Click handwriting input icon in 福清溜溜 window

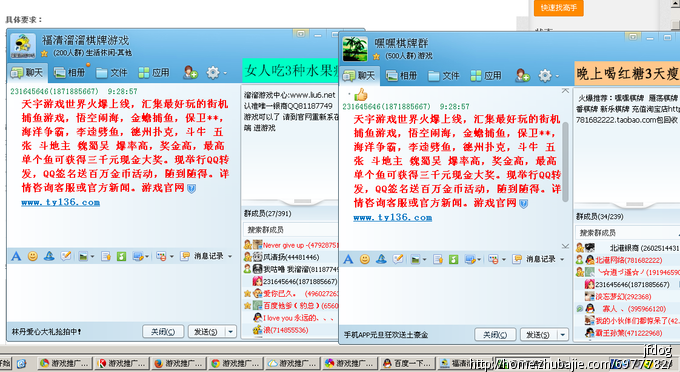click(x=65, y=256)
